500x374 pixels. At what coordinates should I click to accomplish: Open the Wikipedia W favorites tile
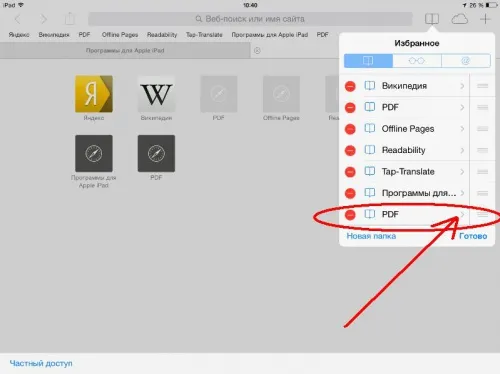(x=156, y=94)
